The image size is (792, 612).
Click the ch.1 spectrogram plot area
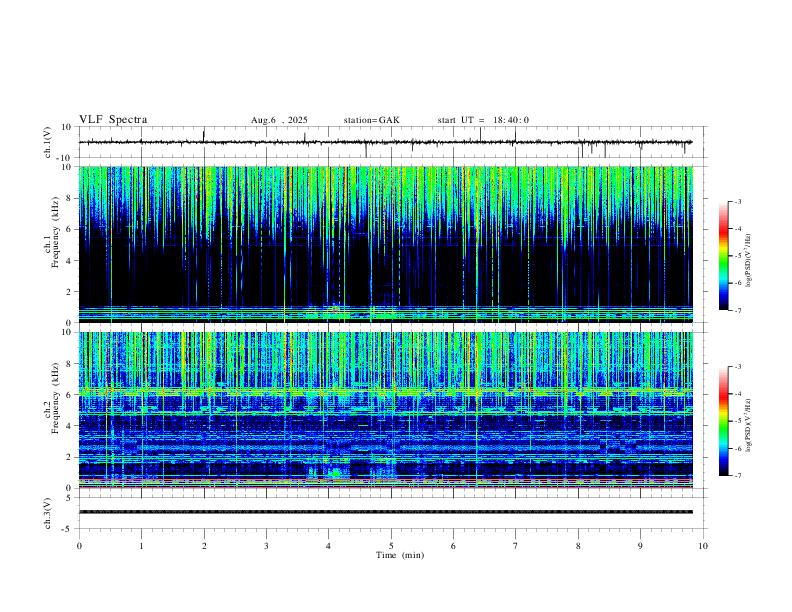pyautogui.click(x=386, y=244)
